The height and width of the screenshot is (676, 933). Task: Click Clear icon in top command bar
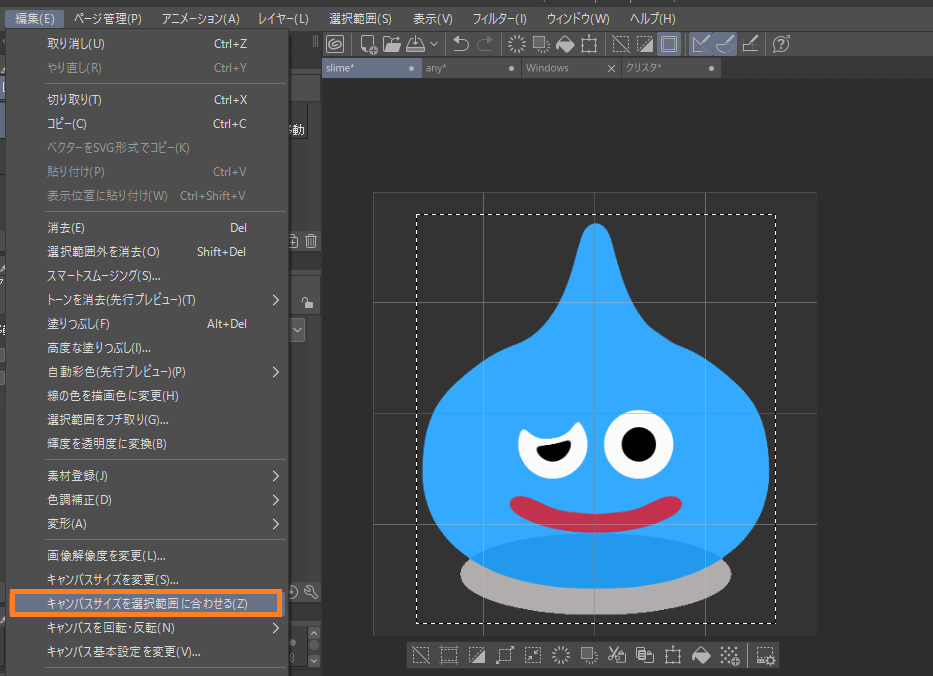click(516, 44)
